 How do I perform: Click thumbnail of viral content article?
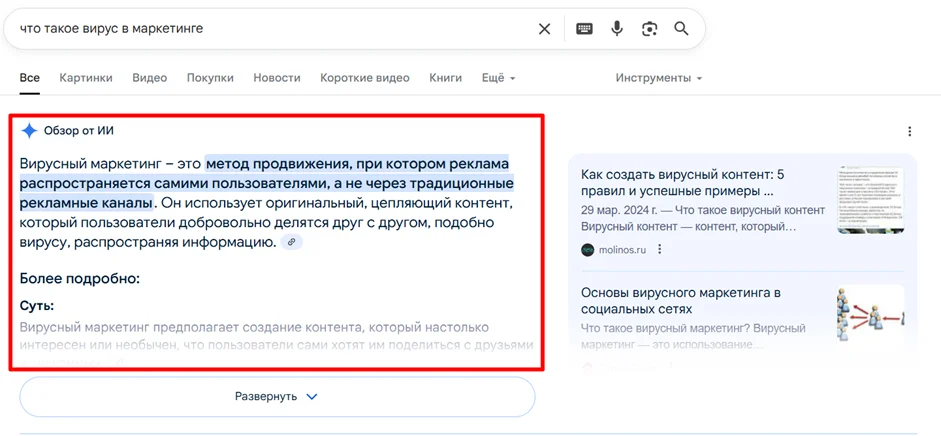tap(870, 201)
